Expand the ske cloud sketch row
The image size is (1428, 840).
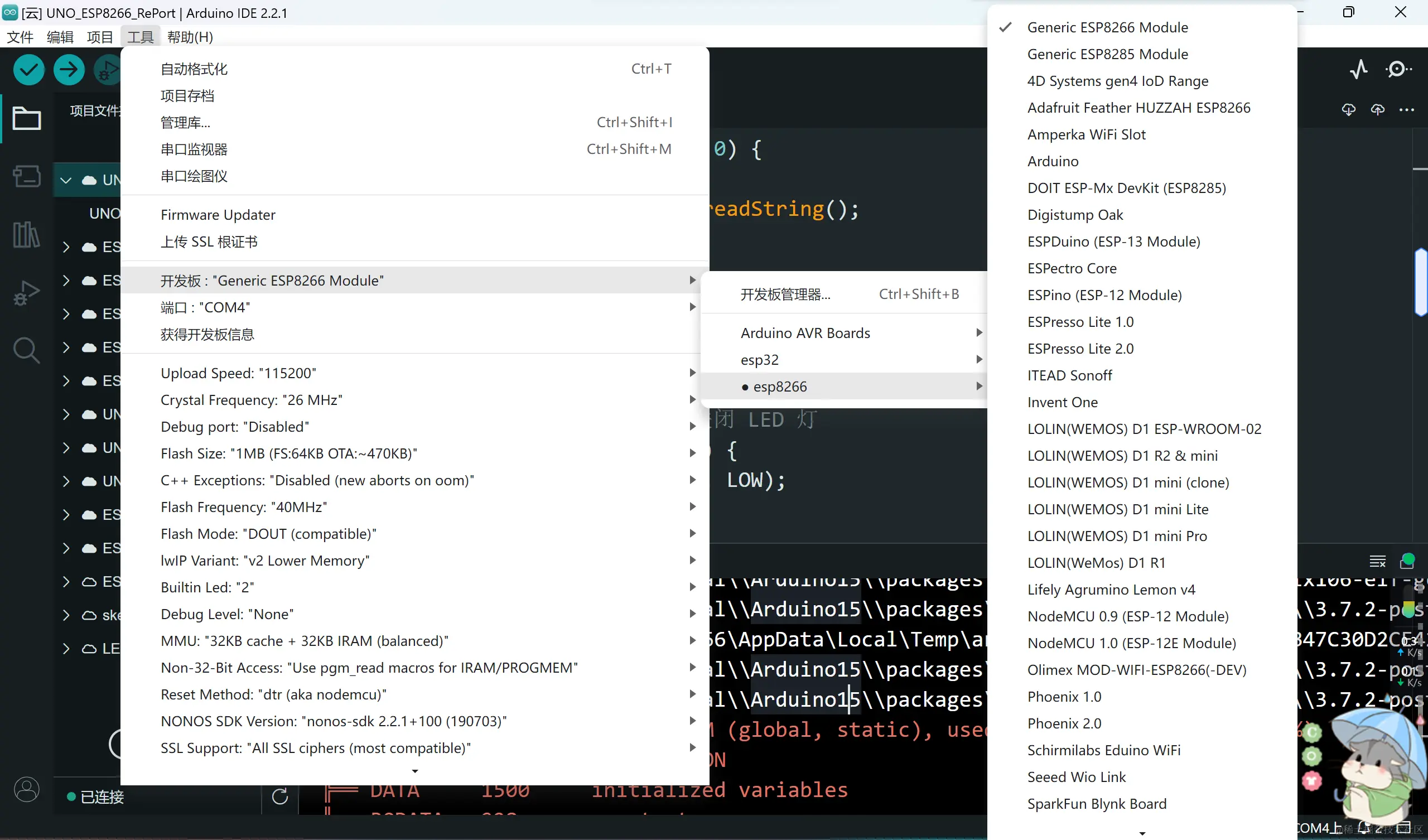coord(66,615)
